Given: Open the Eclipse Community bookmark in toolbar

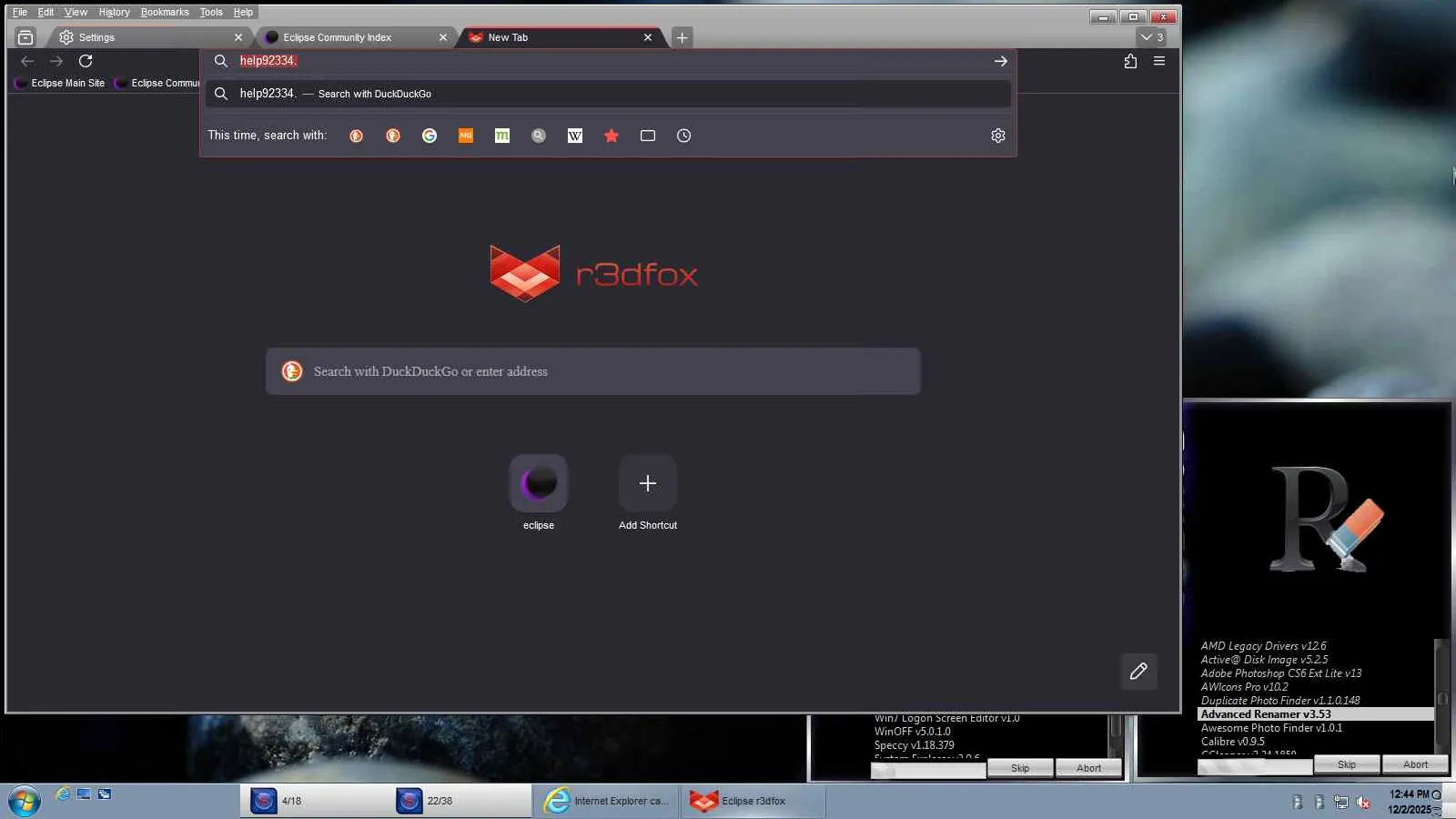Looking at the screenshot, I should 157,83.
